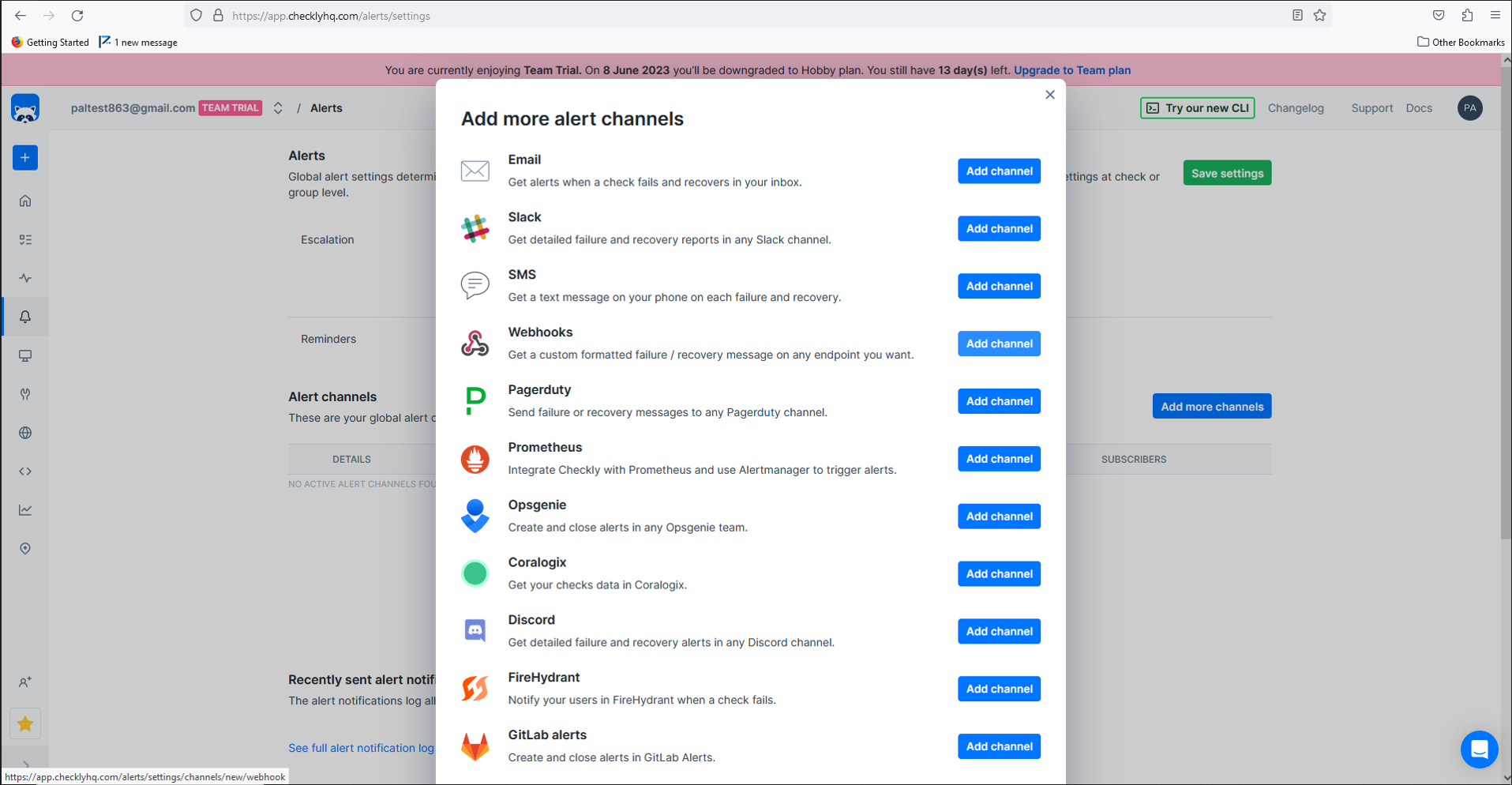The width and height of the screenshot is (1512, 785).
Task: Open the PA user avatar menu
Action: (x=1469, y=108)
